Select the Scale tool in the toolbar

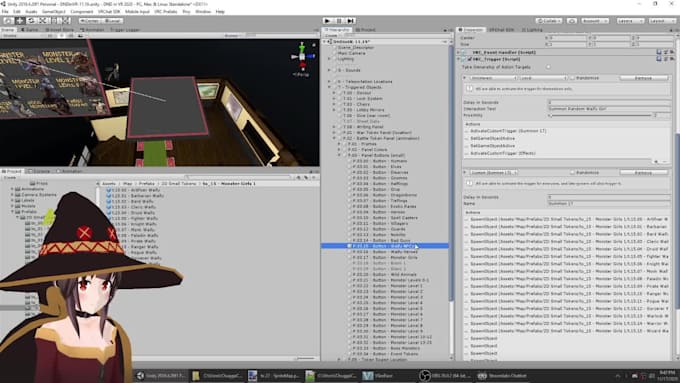coord(43,20)
